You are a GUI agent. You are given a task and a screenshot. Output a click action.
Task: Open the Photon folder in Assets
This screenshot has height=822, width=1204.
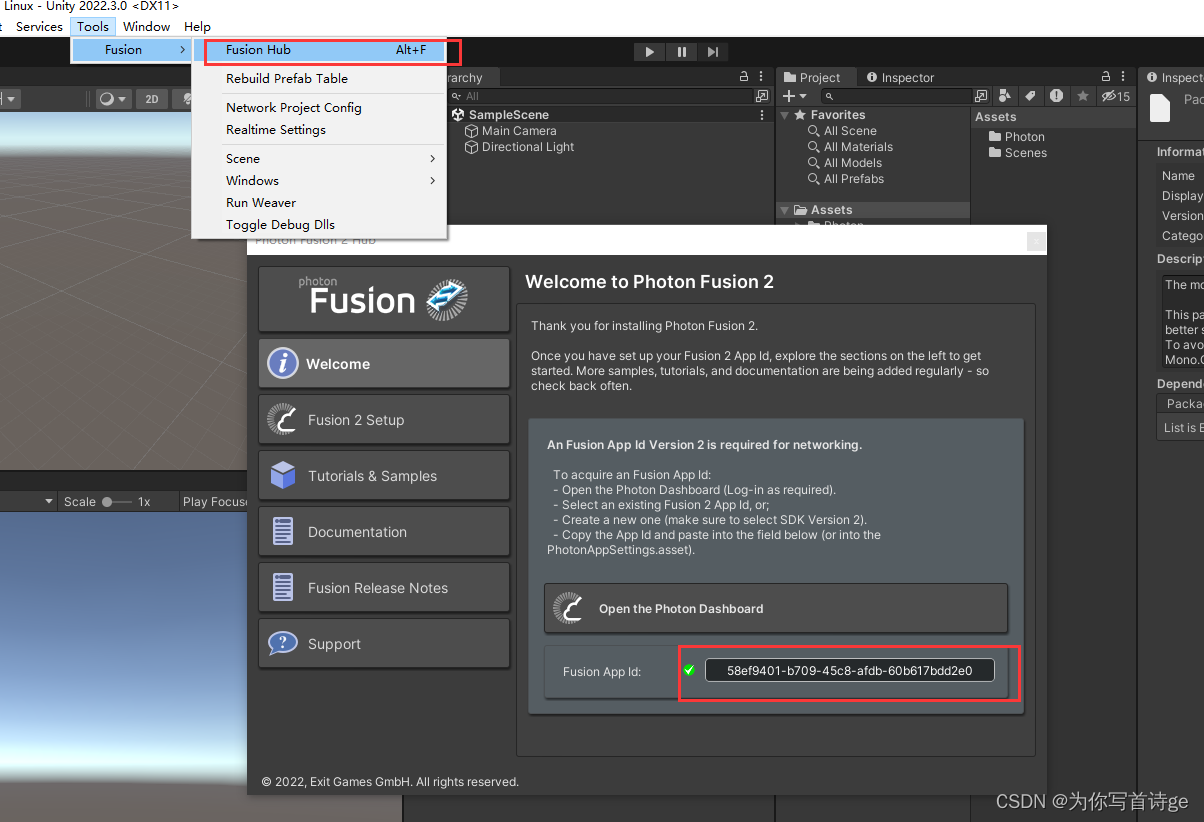tap(1017, 137)
